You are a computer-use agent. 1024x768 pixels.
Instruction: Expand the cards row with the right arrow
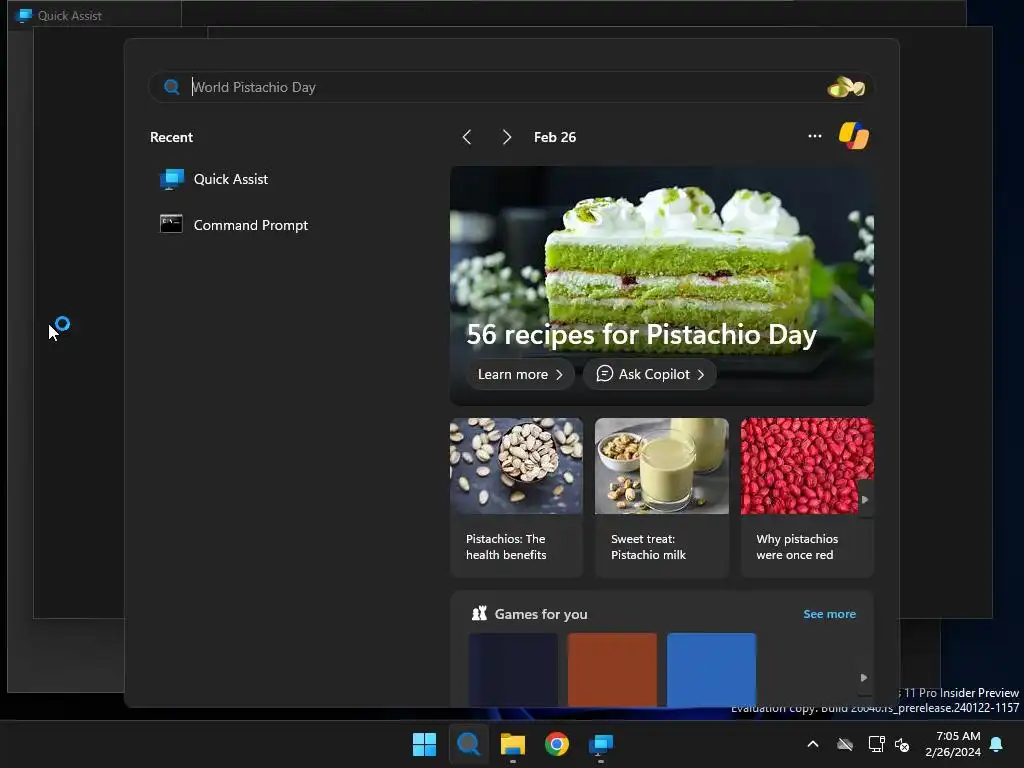[x=865, y=499]
